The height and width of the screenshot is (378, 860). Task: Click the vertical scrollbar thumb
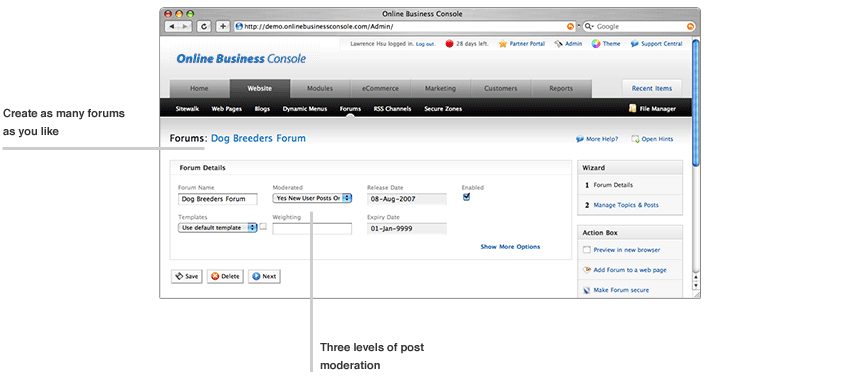[x=695, y=102]
